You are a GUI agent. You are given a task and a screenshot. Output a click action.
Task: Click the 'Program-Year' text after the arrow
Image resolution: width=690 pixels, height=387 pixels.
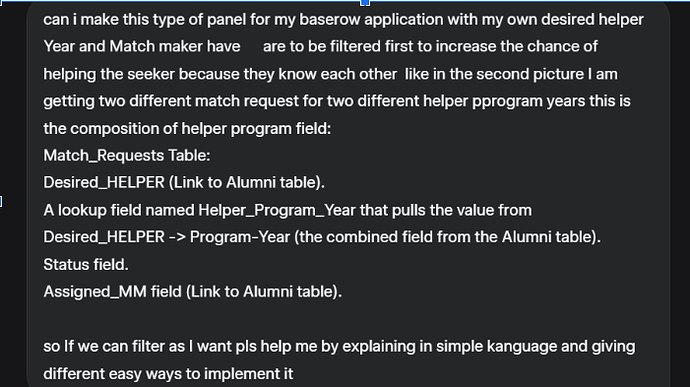pos(240,237)
